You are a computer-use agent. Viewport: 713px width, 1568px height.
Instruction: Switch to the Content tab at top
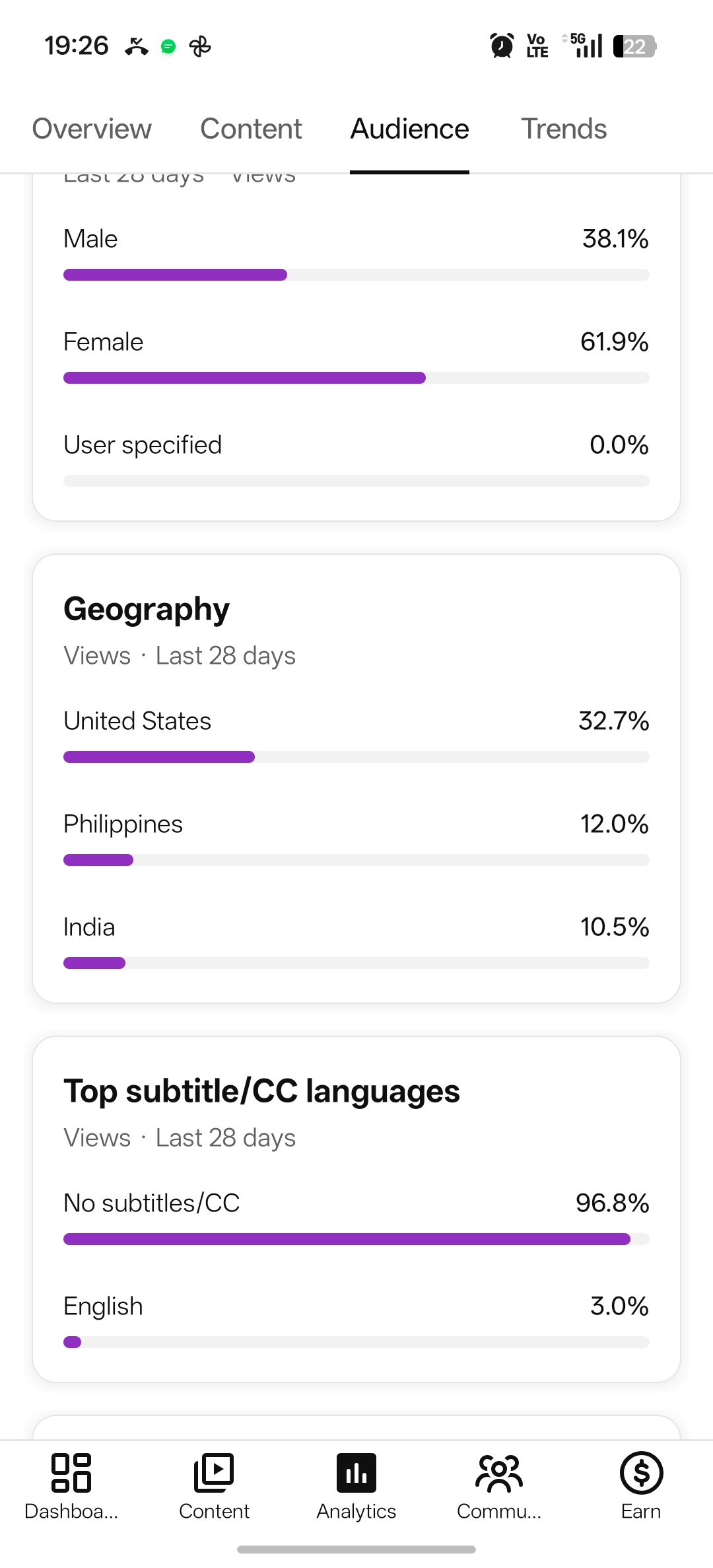(251, 129)
